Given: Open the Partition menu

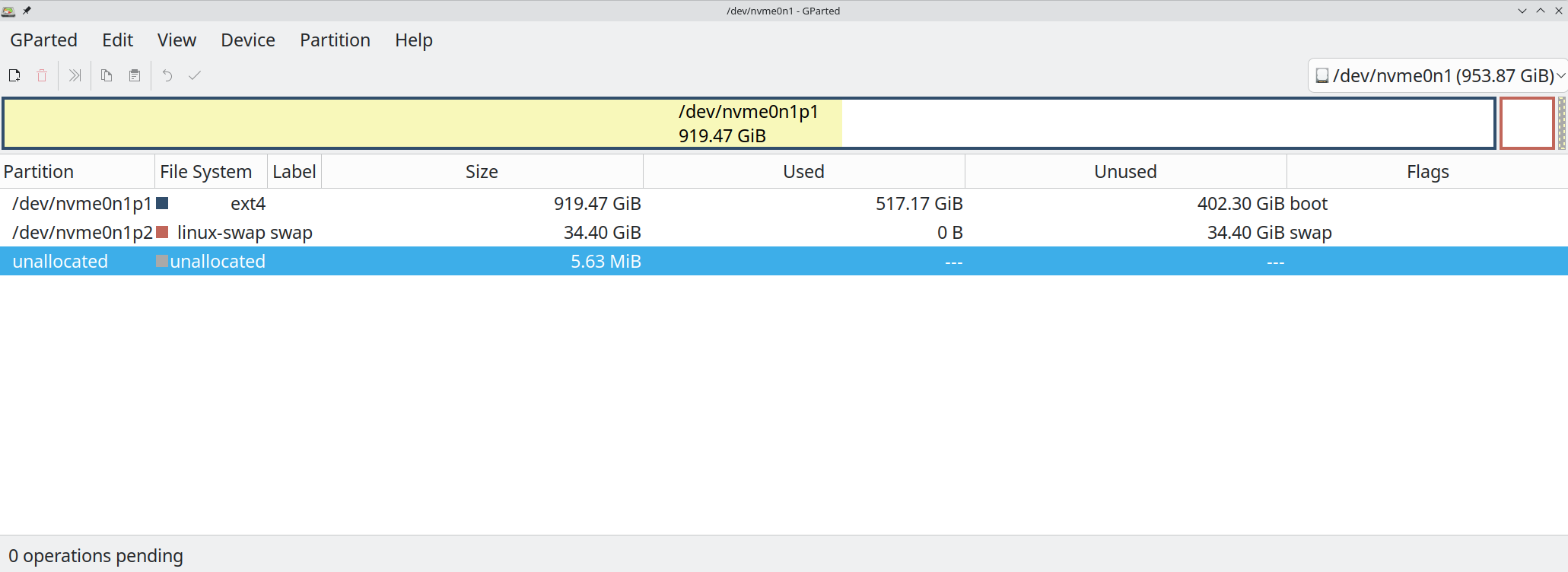Looking at the screenshot, I should pyautogui.click(x=335, y=40).
